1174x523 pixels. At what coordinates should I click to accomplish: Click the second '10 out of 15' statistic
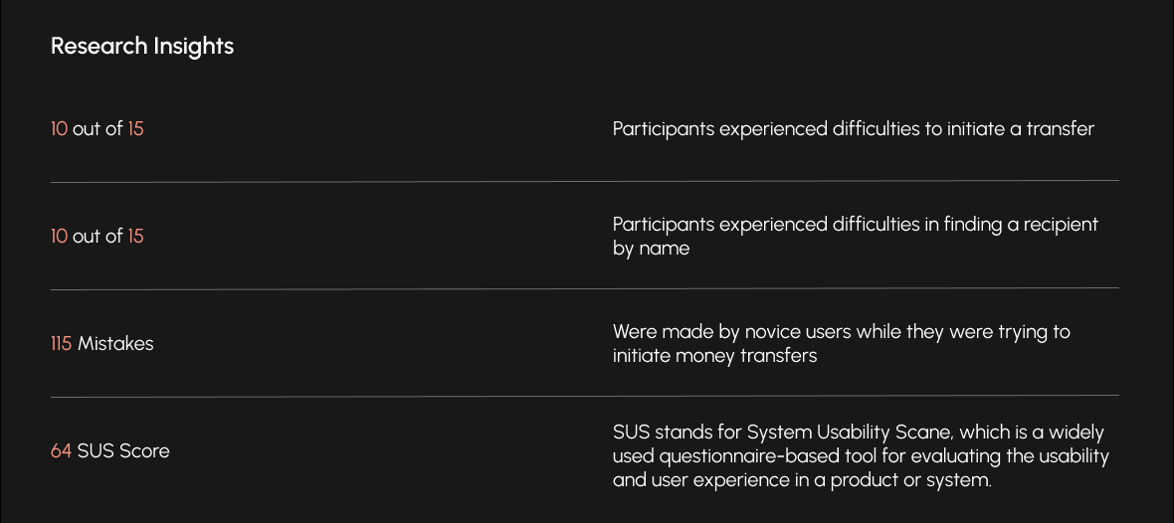click(97, 236)
